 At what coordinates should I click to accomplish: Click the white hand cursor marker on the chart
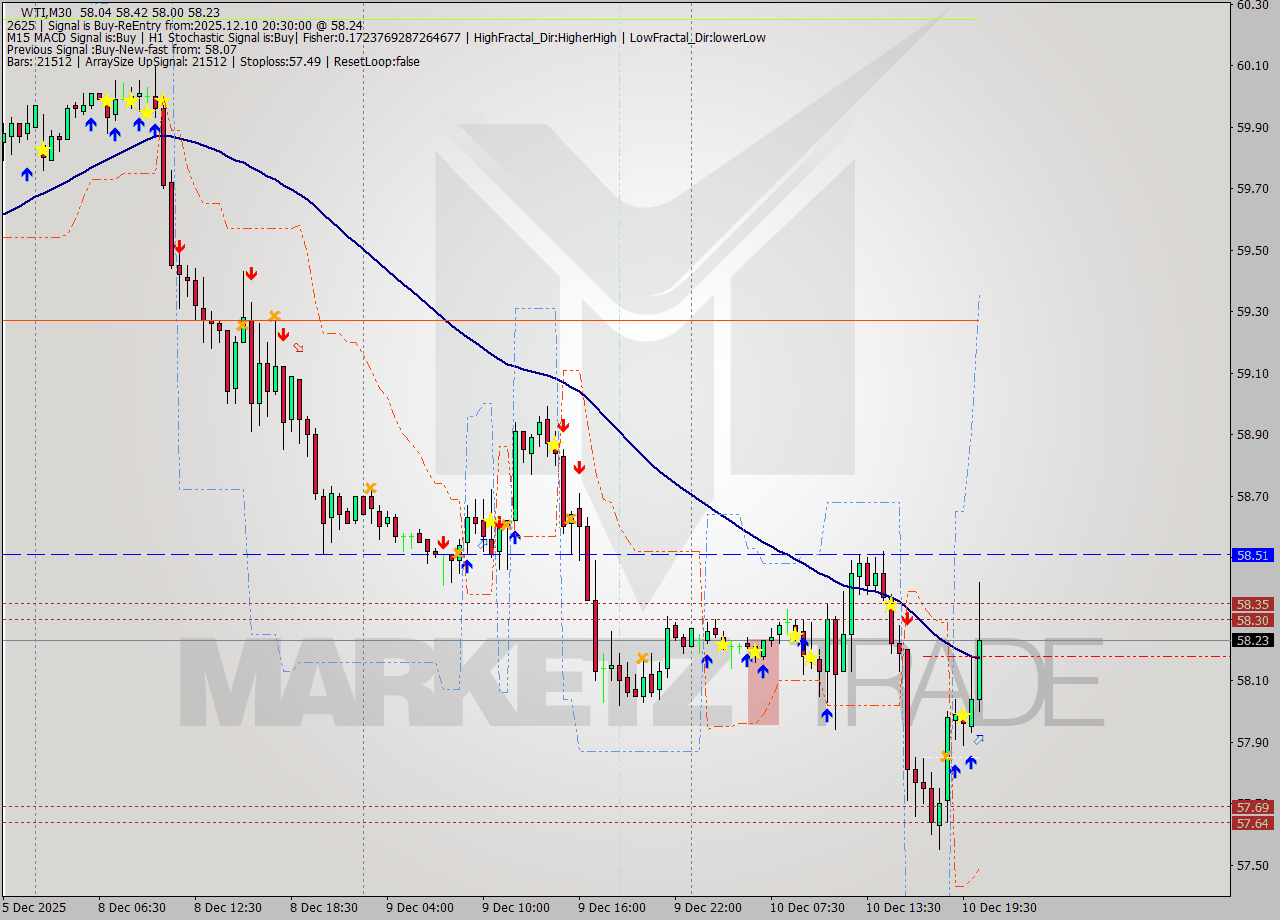[299, 347]
